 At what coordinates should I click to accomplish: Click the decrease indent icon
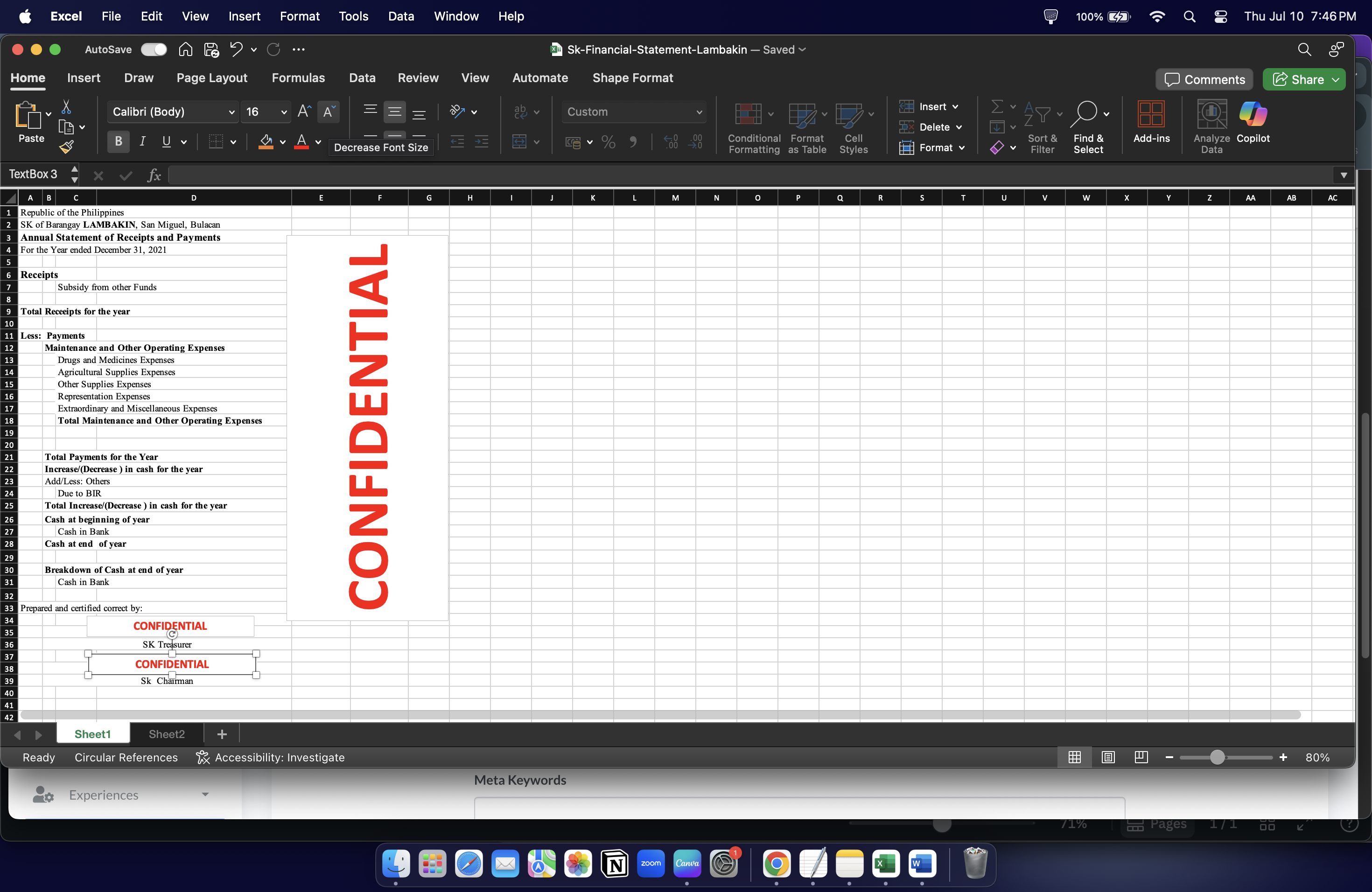[457, 141]
